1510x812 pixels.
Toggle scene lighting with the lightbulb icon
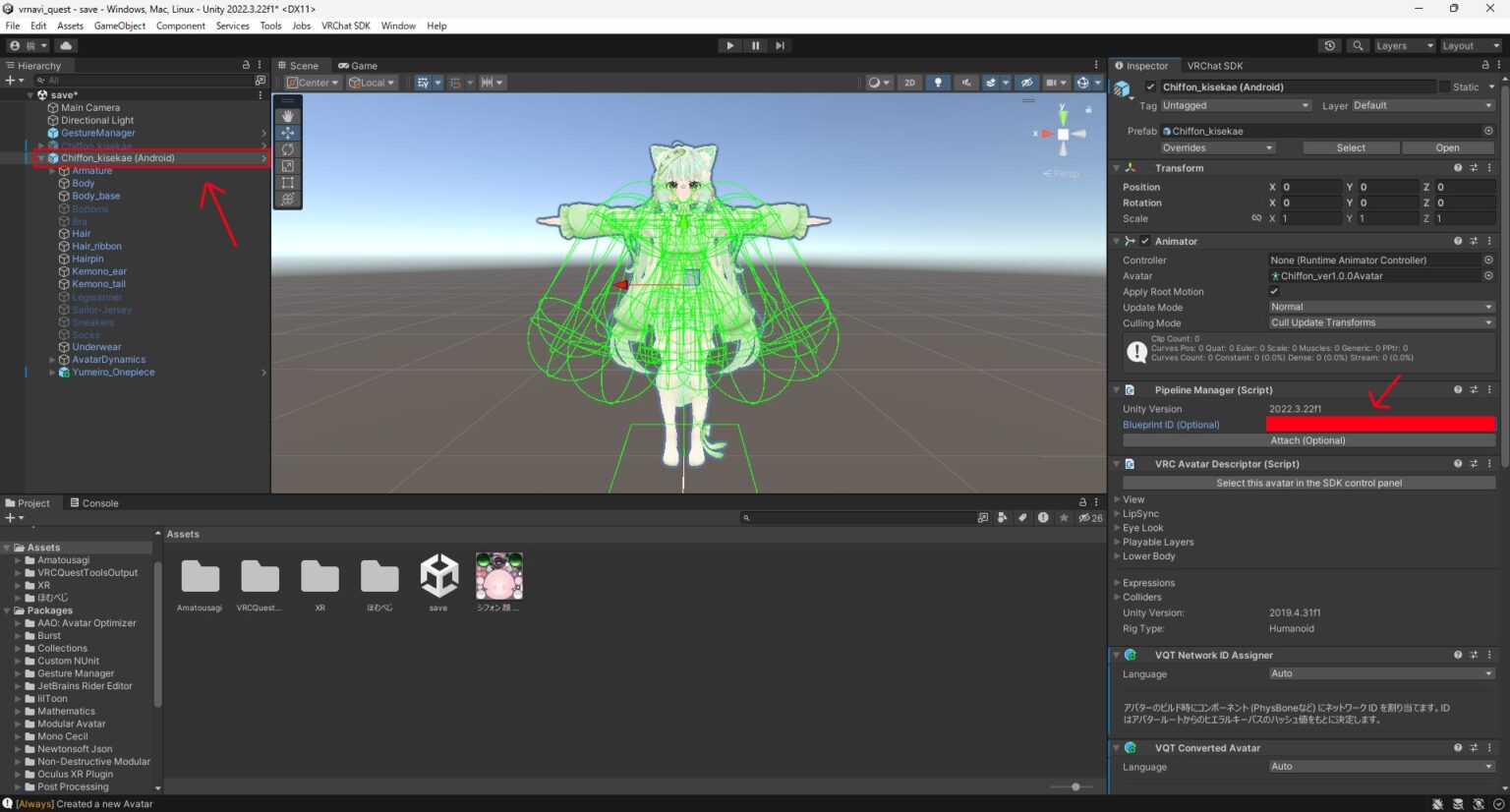[x=939, y=83]
